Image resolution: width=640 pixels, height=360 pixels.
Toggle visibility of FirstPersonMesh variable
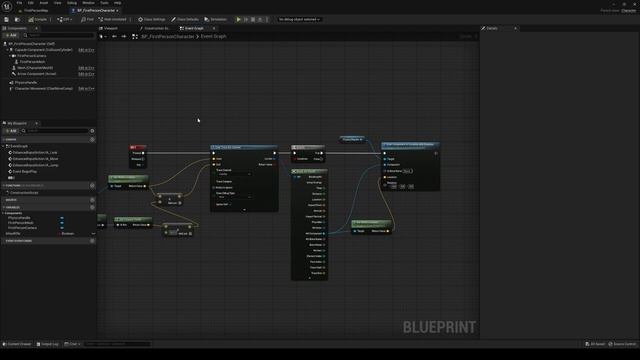[x=62, y=223]
